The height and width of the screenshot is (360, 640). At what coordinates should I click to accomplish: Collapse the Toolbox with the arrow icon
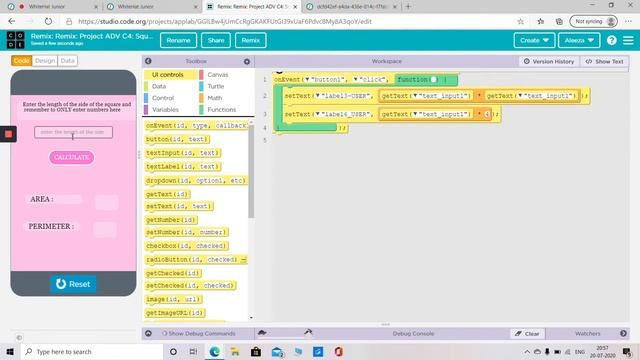coord(148,61)
